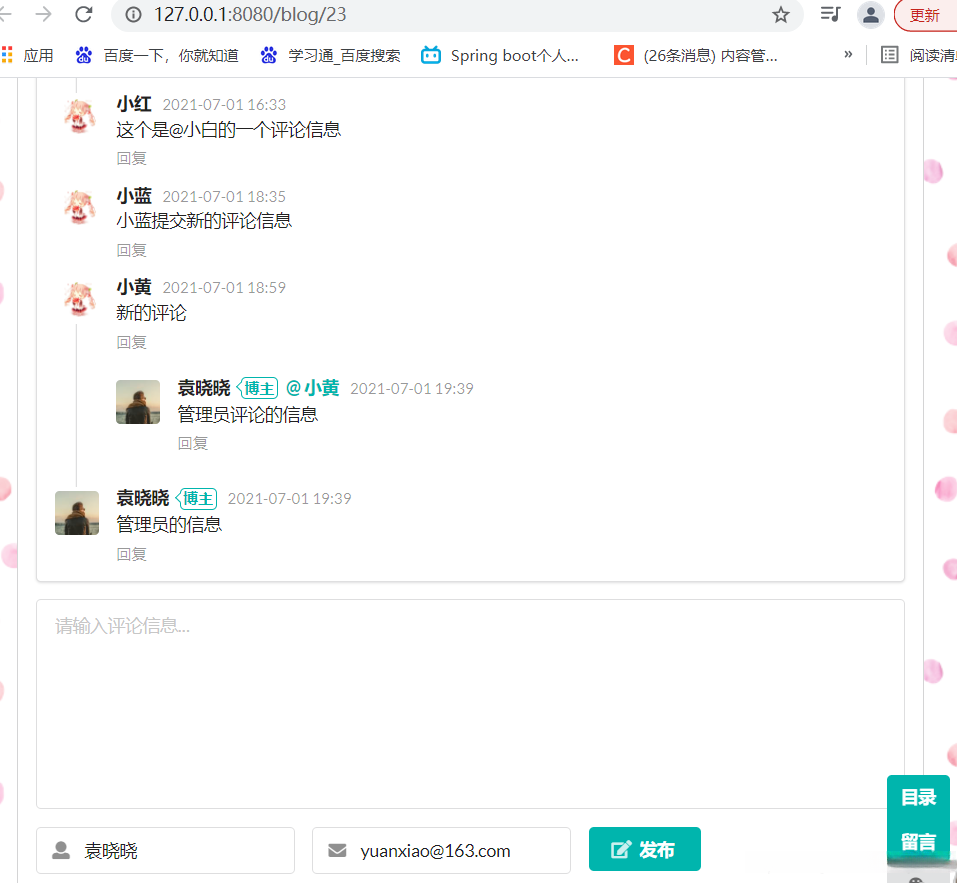
Task: Click the media control icon near the address bar
Action: [x=830, y=15]
